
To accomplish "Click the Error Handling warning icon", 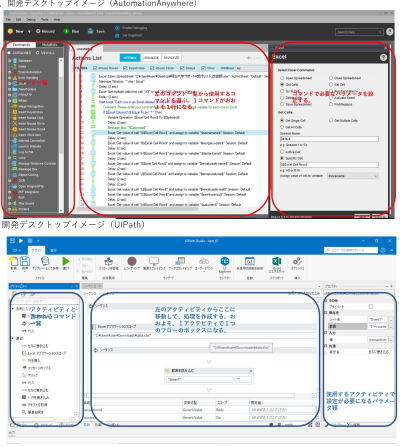I will click(15, 78).
